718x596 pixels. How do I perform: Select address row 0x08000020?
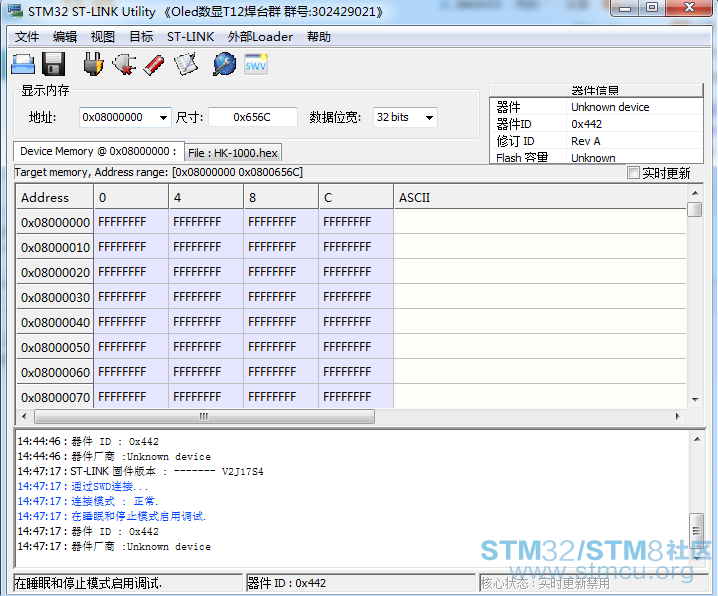pos(55,272)
